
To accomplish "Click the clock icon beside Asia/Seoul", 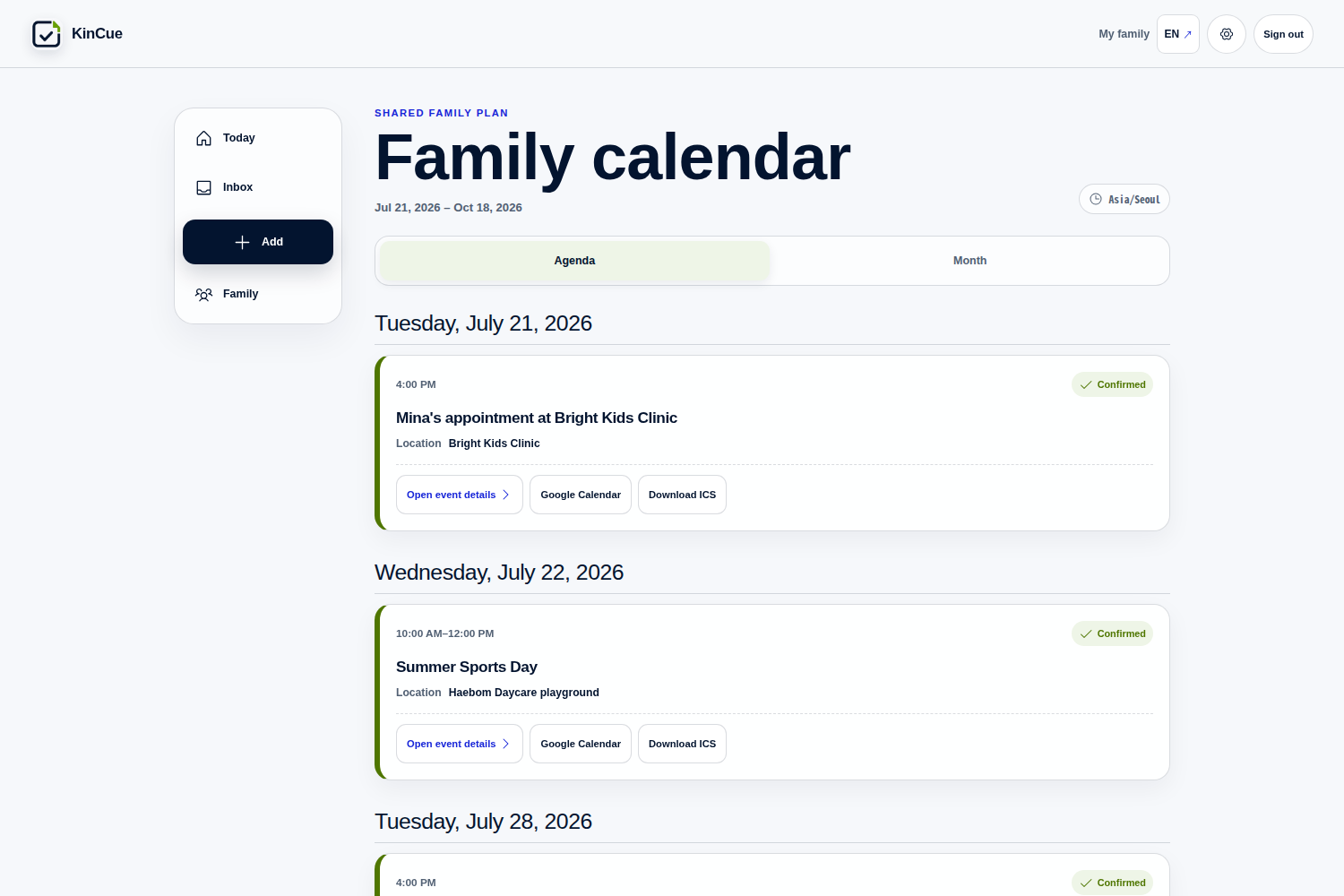I will point(1096,199).
